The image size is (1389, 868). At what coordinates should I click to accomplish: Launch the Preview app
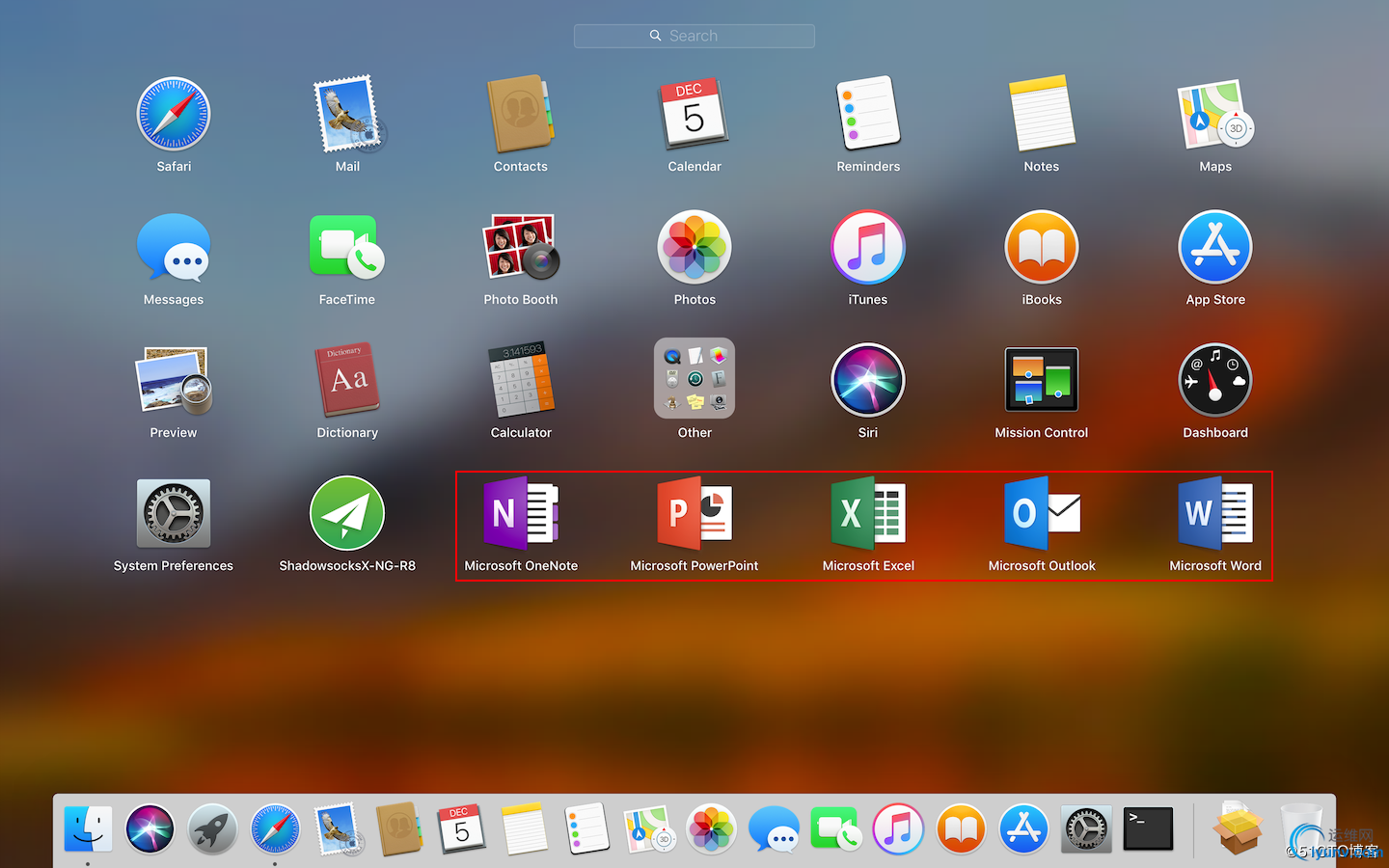tap(174, 381)
